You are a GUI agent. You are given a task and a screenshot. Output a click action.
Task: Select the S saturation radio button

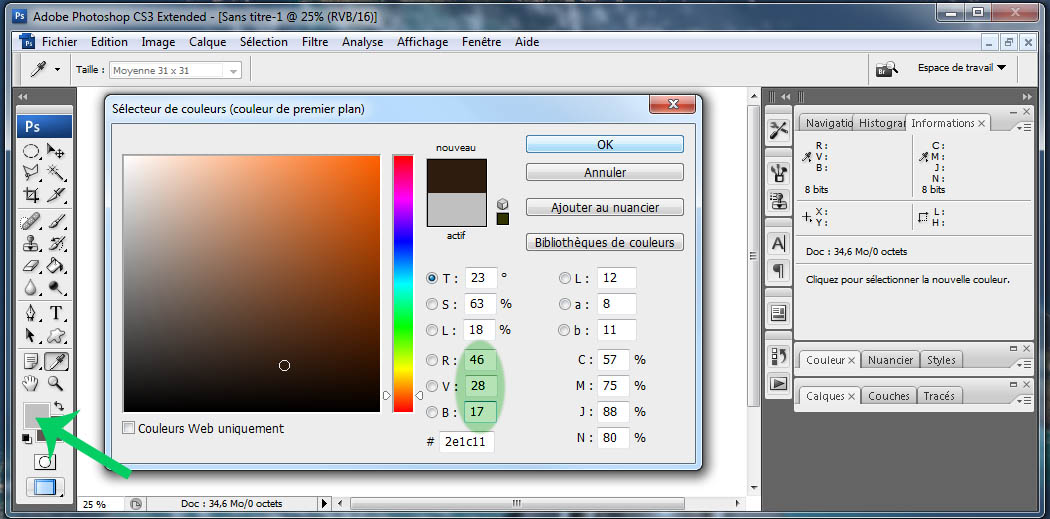432,304
